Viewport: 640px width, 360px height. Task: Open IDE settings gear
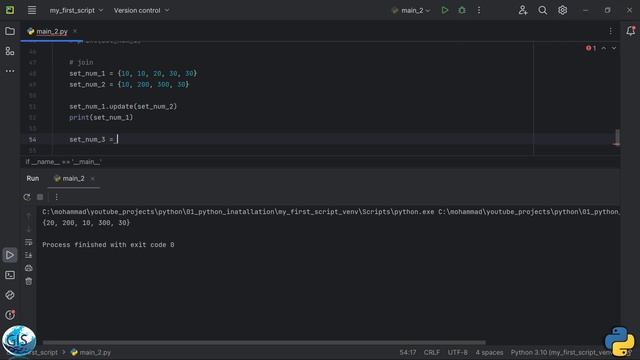[562, 10]
